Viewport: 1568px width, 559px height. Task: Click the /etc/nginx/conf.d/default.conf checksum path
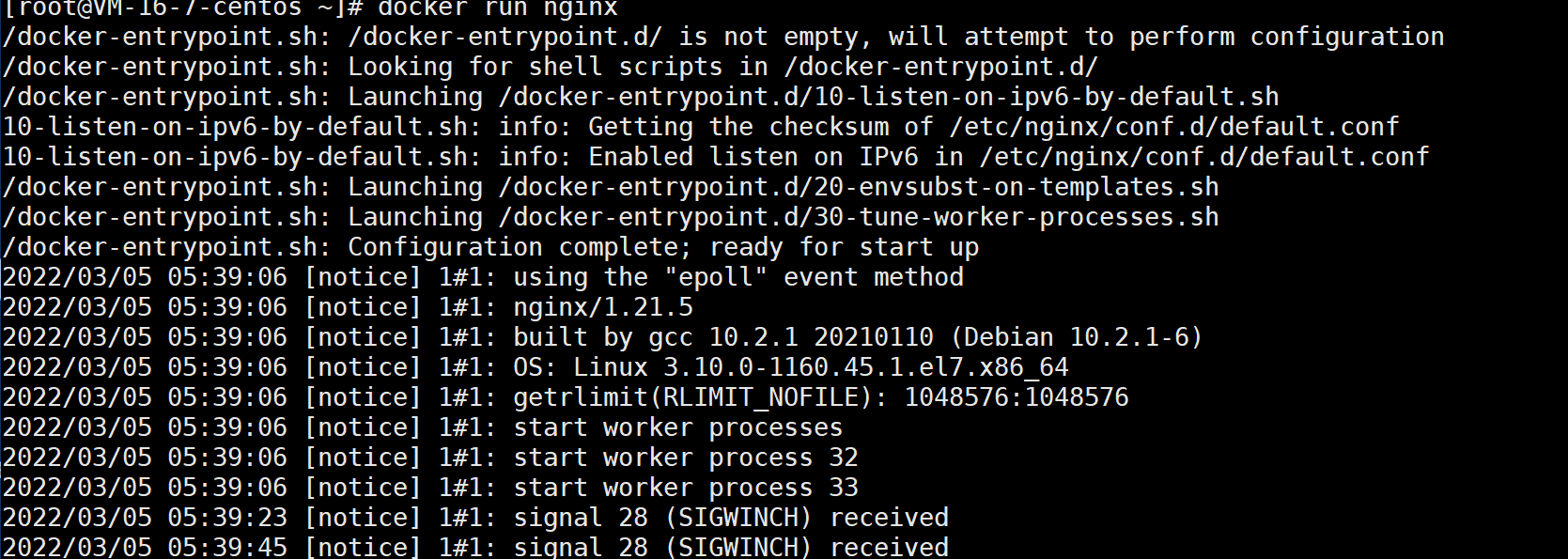pos(1174,127)
